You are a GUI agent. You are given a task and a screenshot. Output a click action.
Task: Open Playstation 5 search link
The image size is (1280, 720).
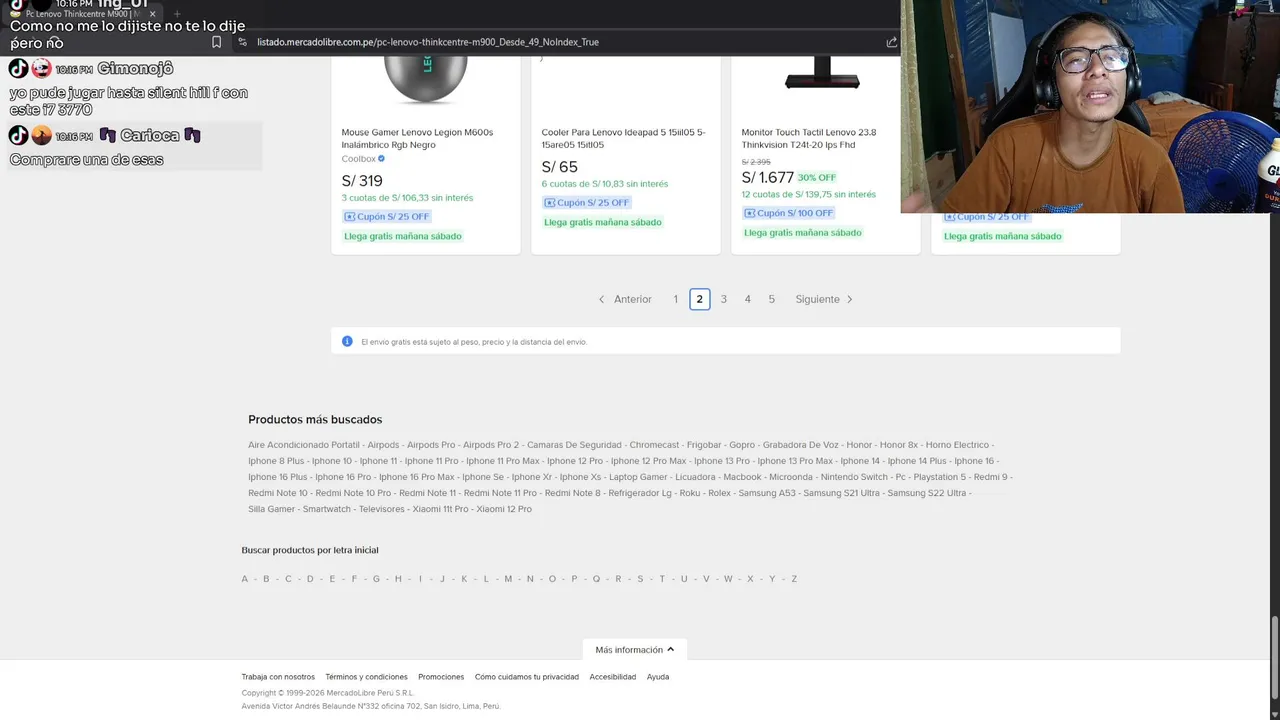coord(940,477)
